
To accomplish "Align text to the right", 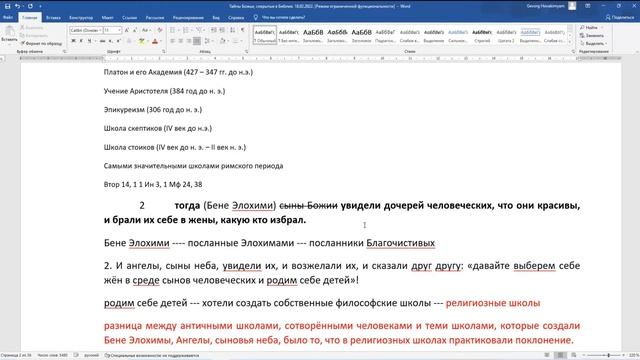I will click(189, 41).
